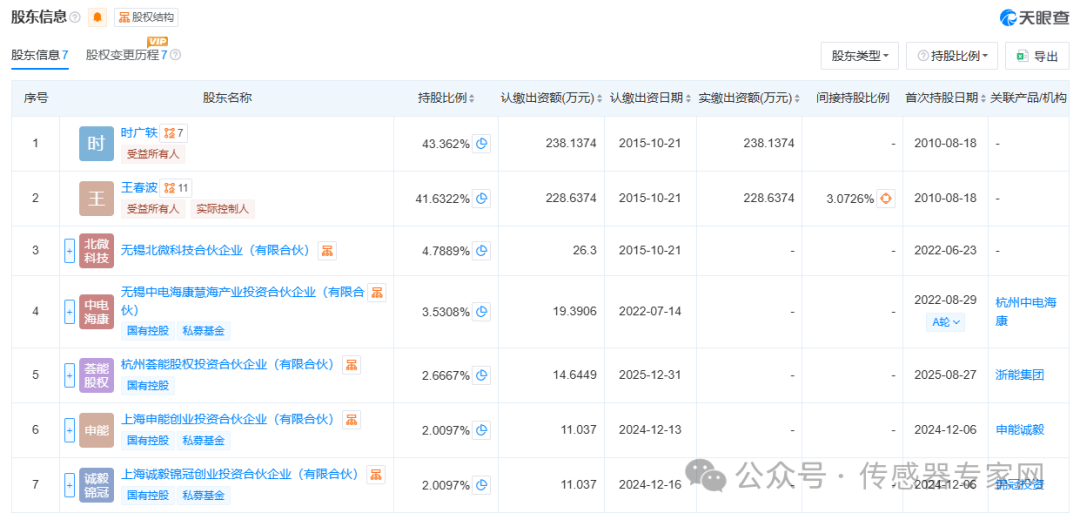Click the help icon next to 股权变更历程
This screenshot has height=520, width=1080.
(175, 55)
